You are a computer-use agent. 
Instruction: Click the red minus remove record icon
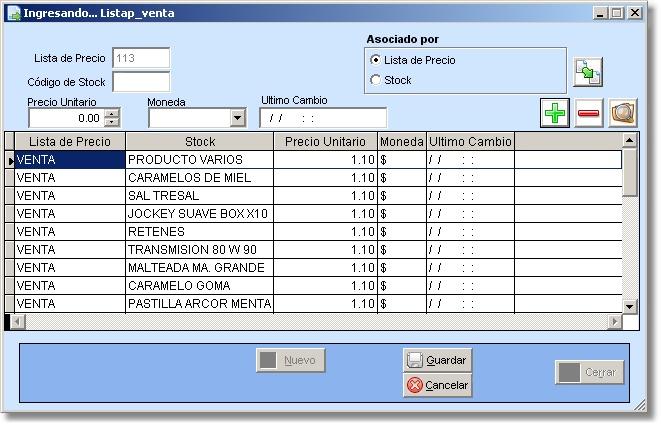589,113
